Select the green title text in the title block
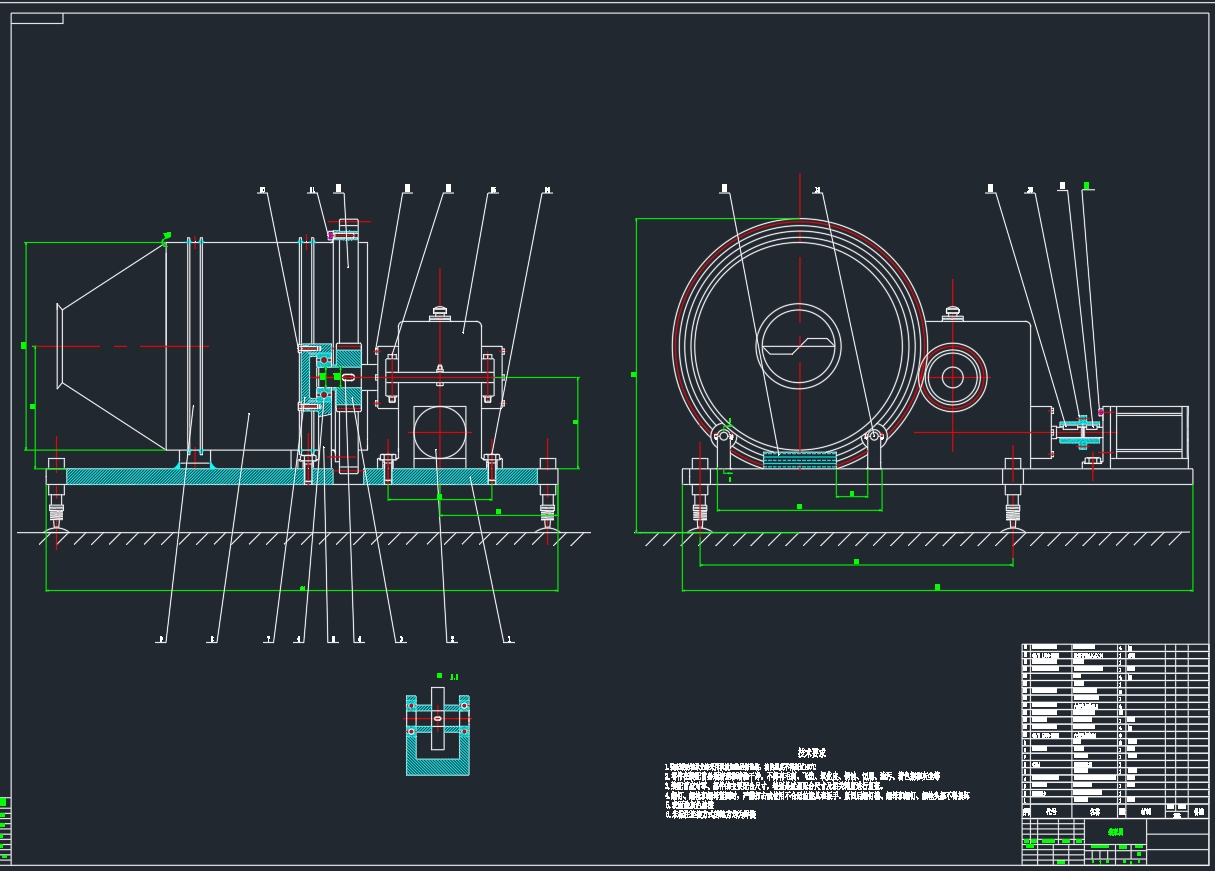Viewport: 1215px width, 871px height. (x=1115, y=832)
